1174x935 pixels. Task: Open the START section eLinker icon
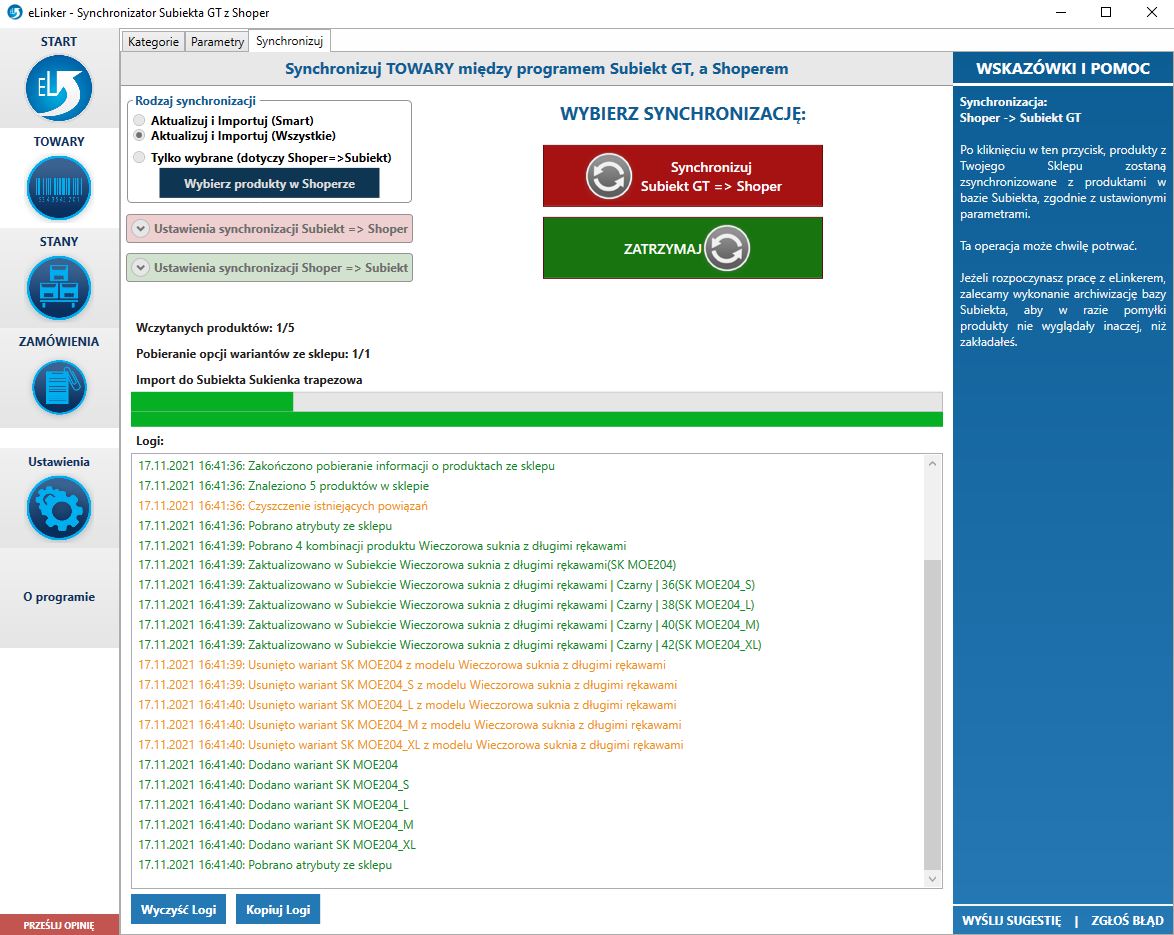[x=59, y=88]
